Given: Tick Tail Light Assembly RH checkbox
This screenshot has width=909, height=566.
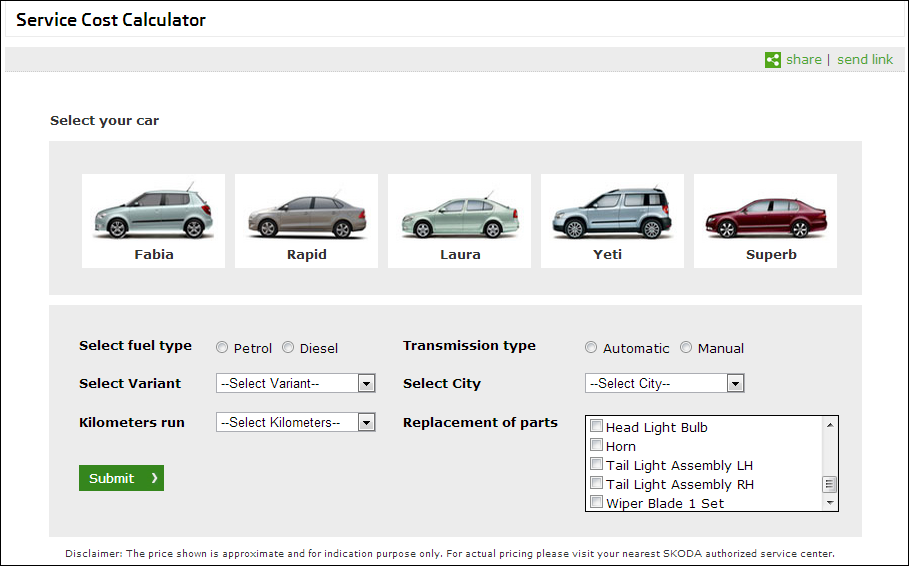Looking at the screenshot, I should click(597, 482).
